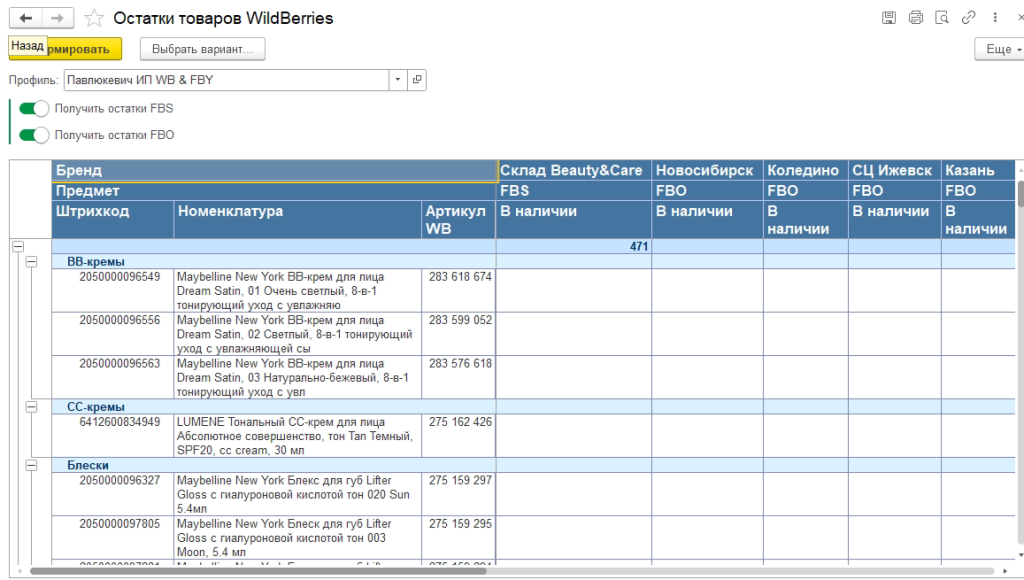
Task: Open the three-dot options menu
Action: 995,18
